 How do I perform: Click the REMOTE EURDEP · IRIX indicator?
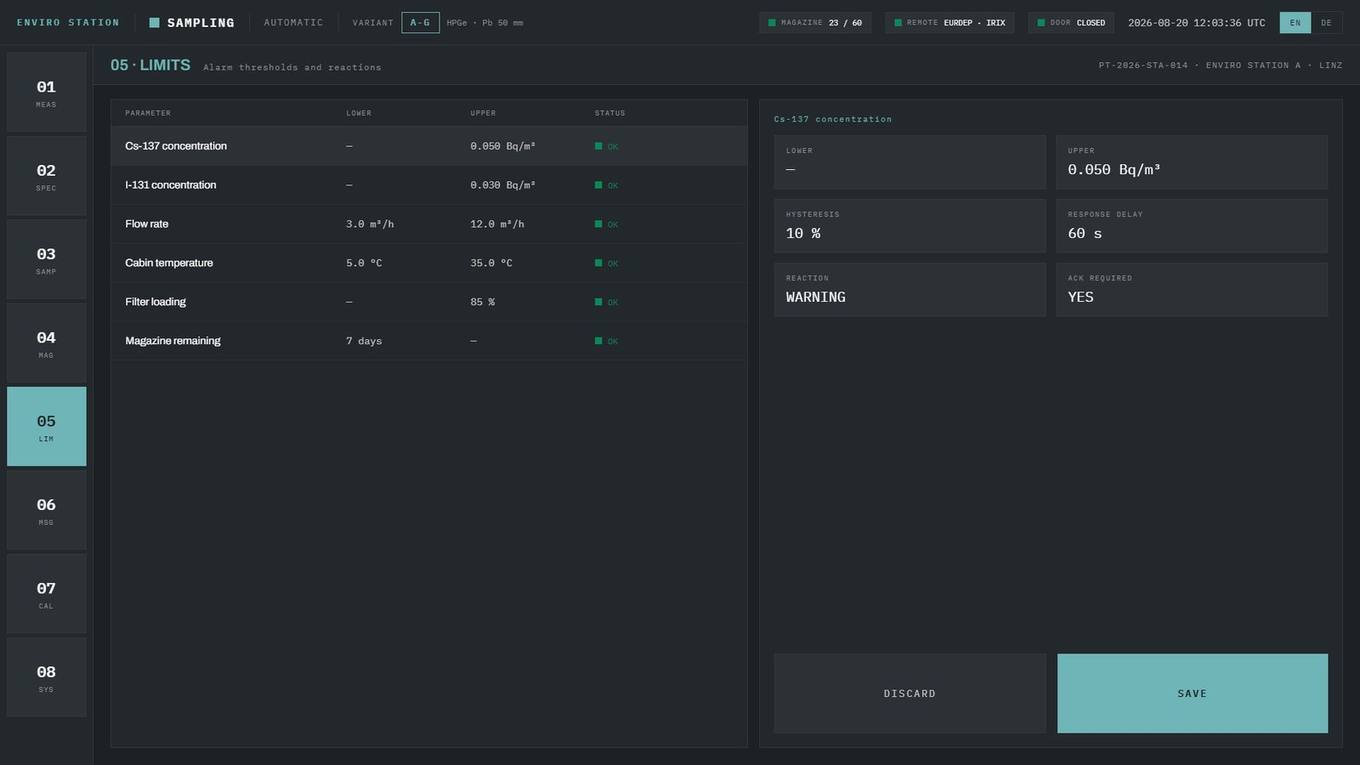(950, 22)
